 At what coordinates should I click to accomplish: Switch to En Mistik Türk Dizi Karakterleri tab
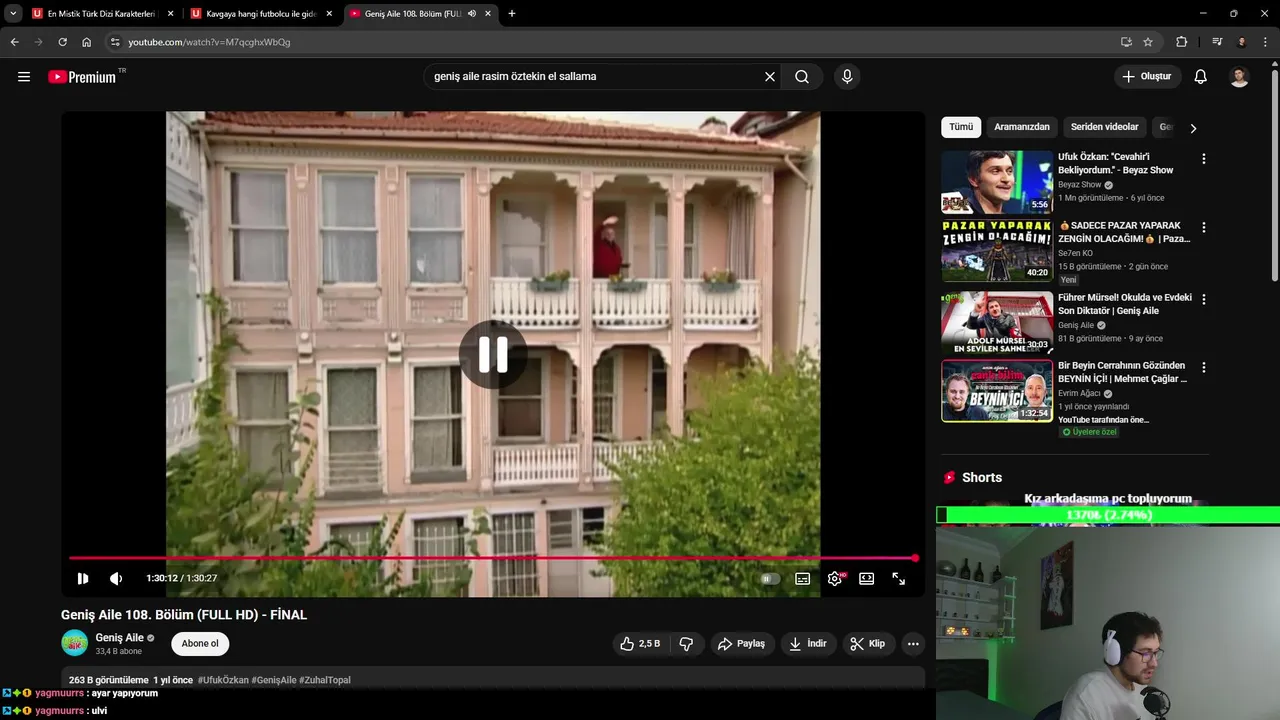click(x=100, y=14)
